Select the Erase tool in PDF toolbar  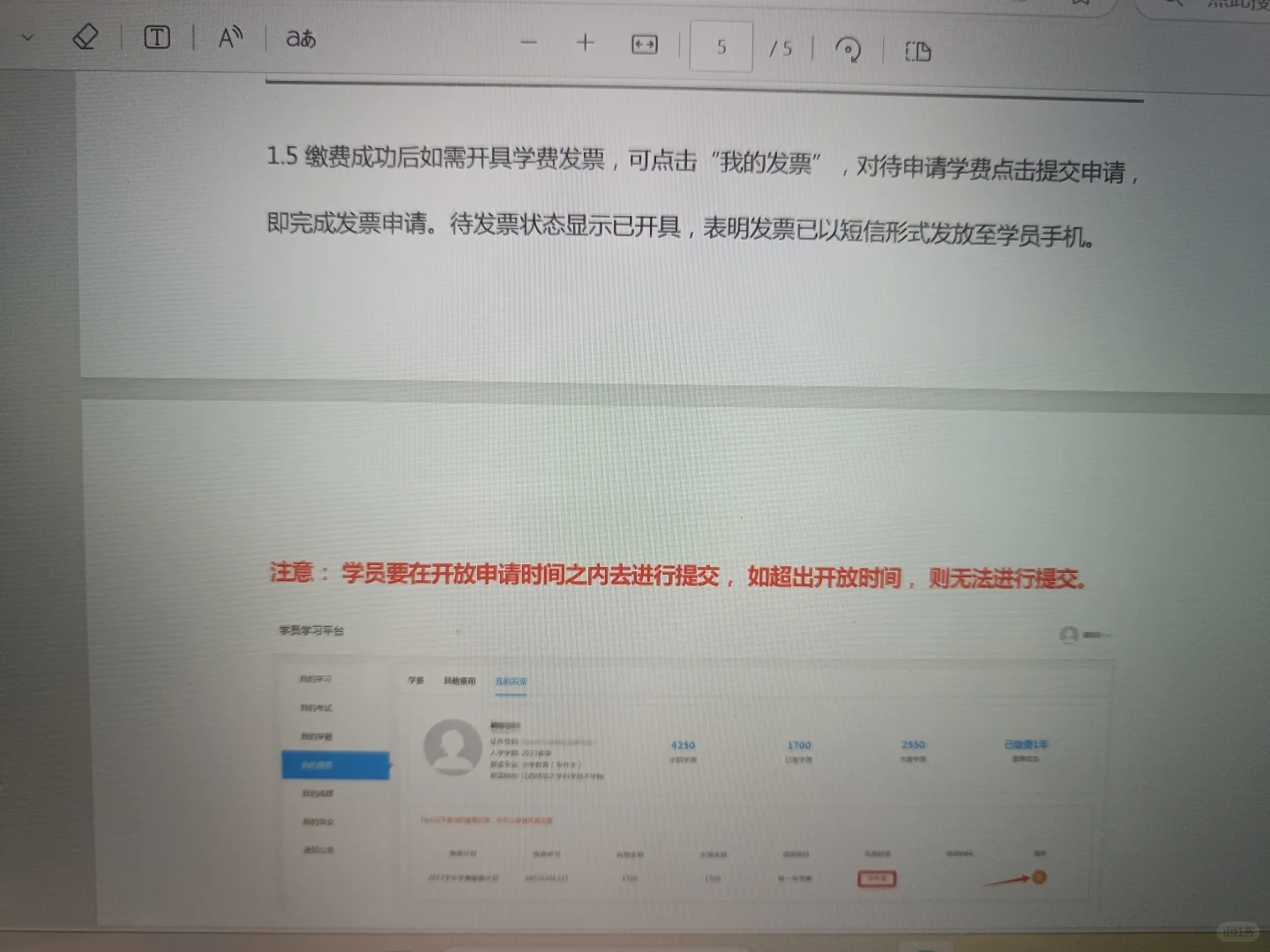[85, 37]
